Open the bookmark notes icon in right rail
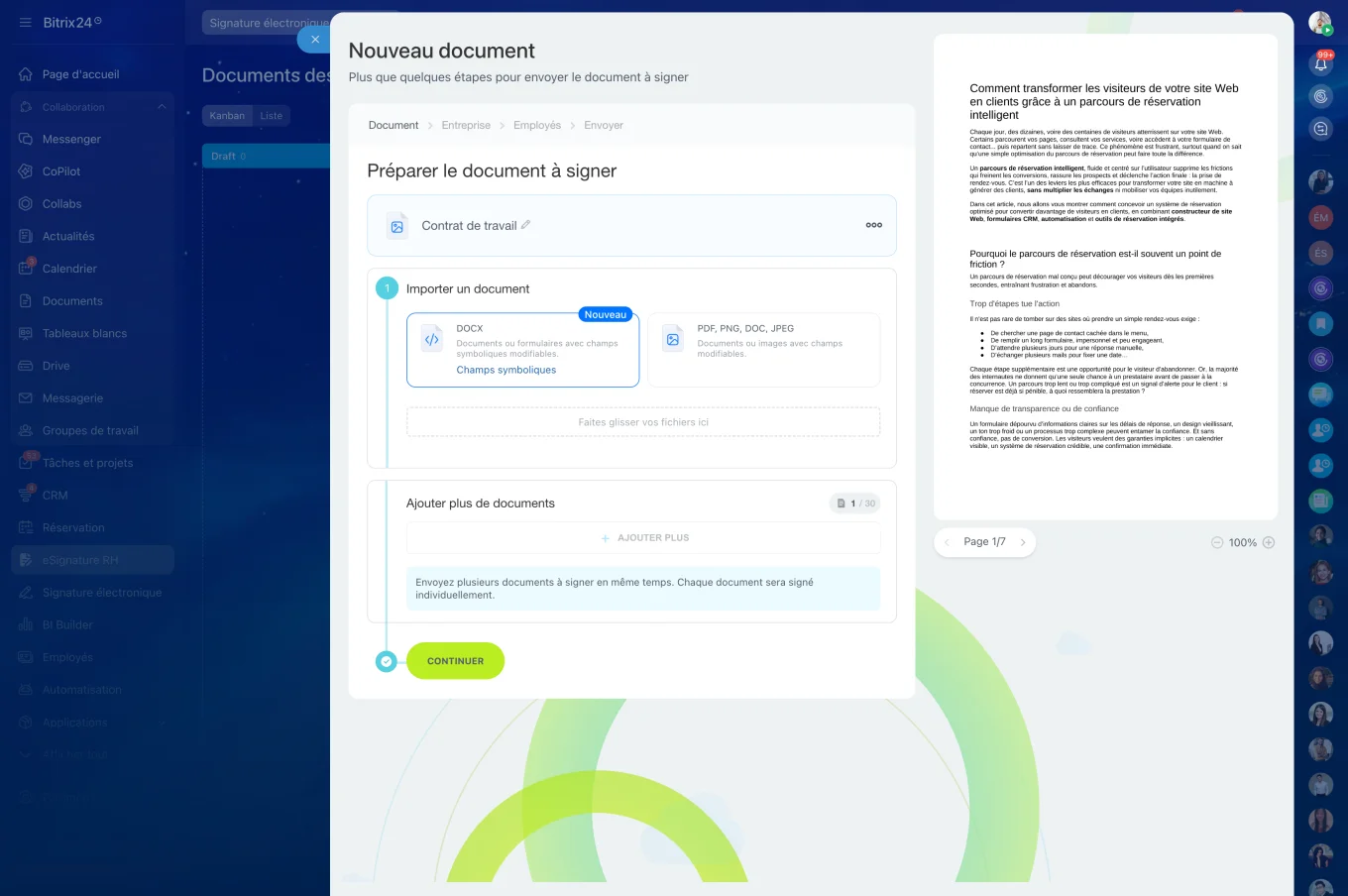 click(x=1320, y=324)
